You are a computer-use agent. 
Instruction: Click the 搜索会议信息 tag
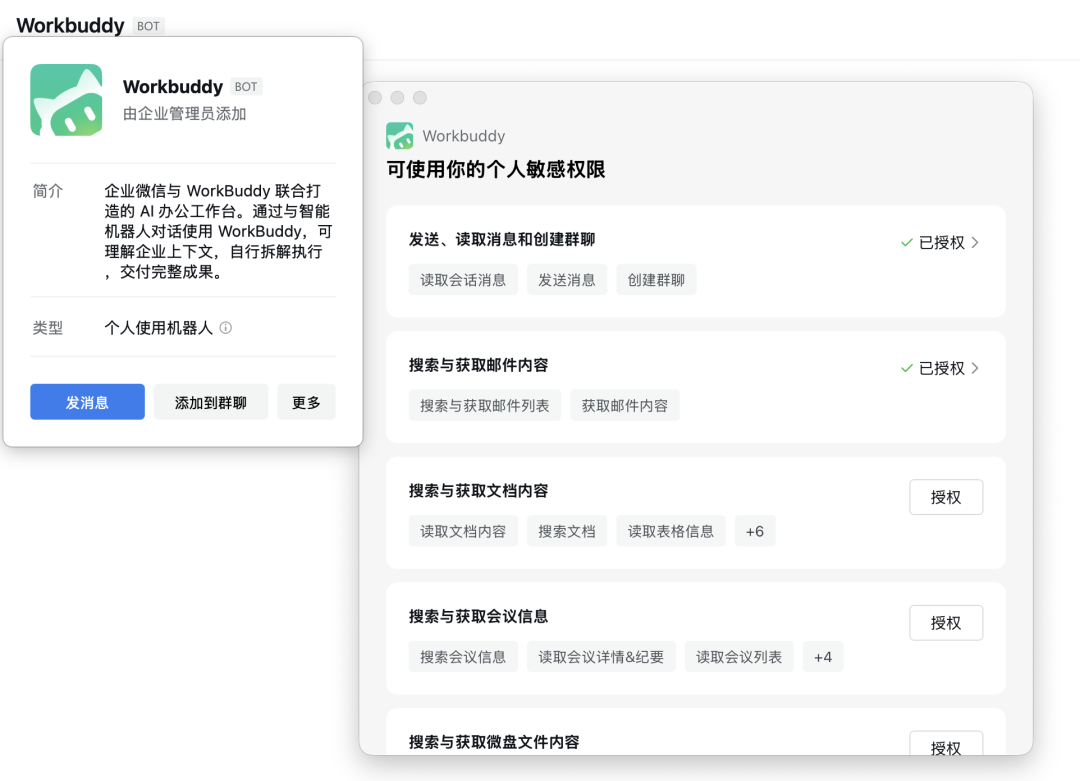point(463,657)
